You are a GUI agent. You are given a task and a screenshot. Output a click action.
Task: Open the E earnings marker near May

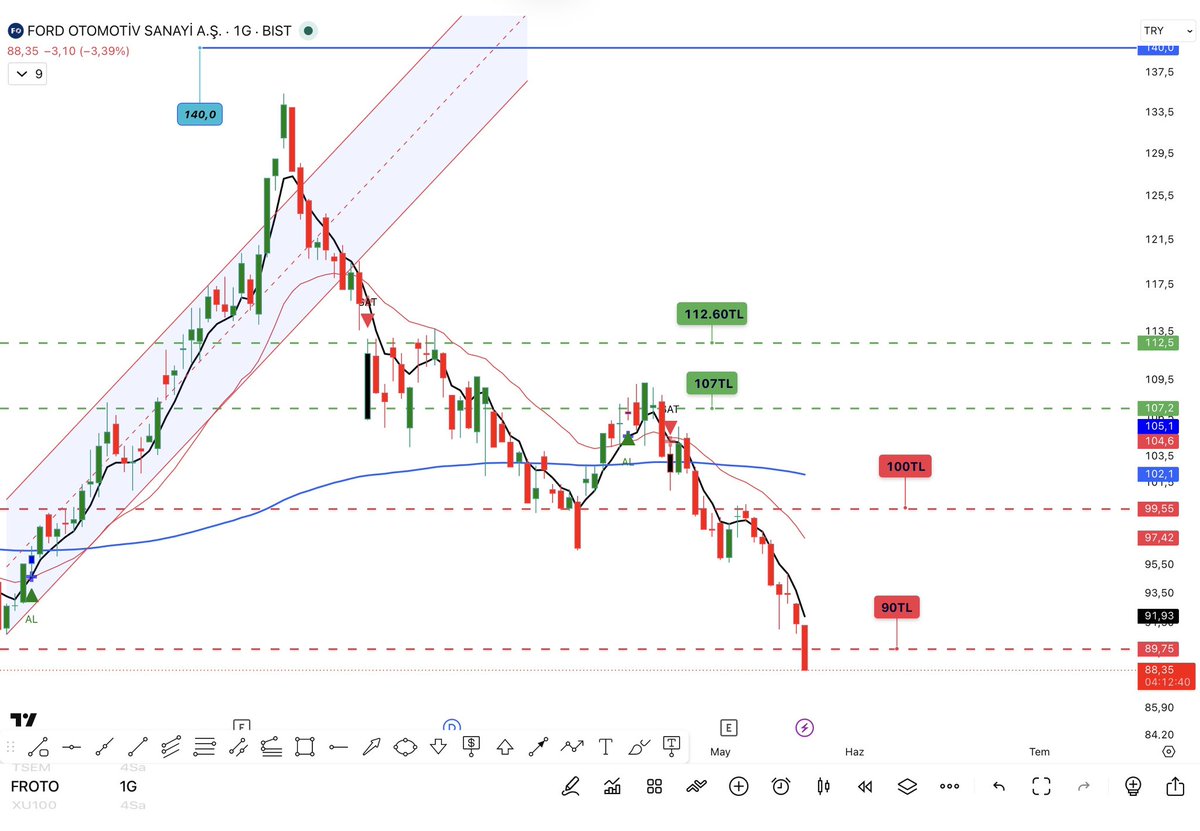(728, 727)
